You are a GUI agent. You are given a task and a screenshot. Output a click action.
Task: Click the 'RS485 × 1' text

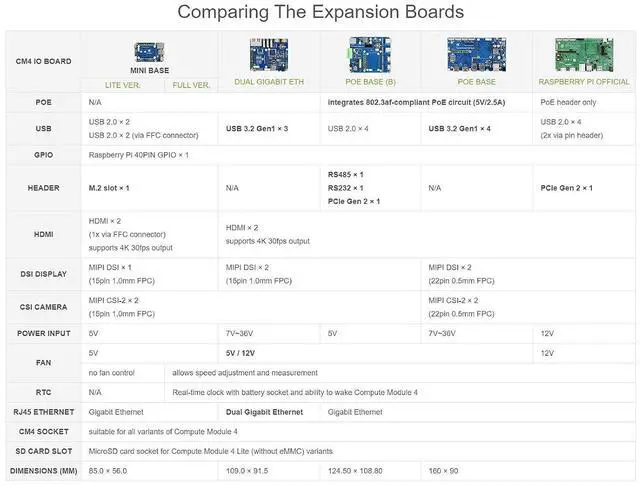(x=345, y=174)
